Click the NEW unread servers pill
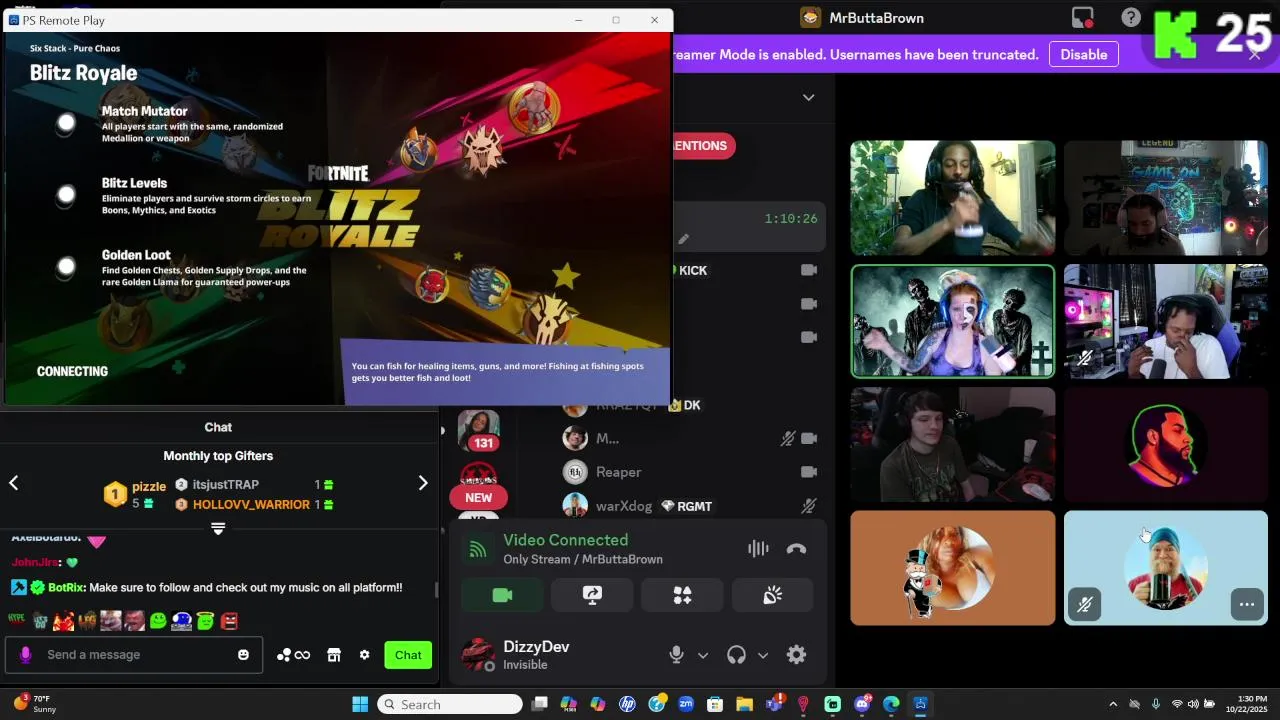Image resolution: width=1280 pixels, height=720 pixels. (478, 497)
